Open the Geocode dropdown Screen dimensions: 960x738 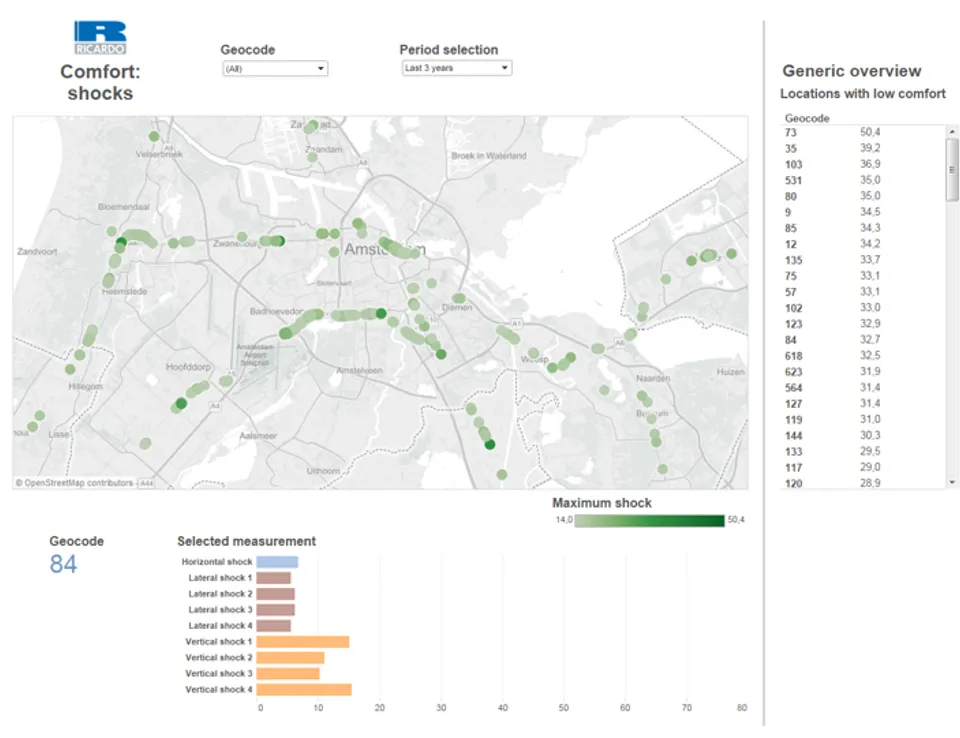click(274, 69)
